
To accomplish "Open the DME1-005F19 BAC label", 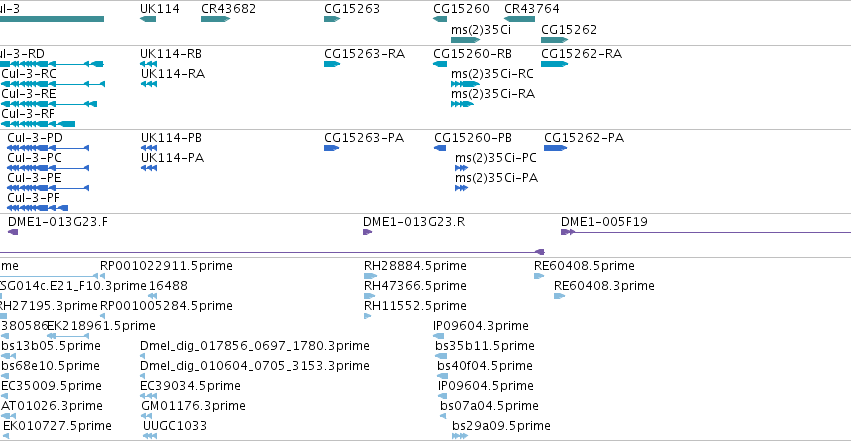I will pyautogui.click(x=604, y=222).
